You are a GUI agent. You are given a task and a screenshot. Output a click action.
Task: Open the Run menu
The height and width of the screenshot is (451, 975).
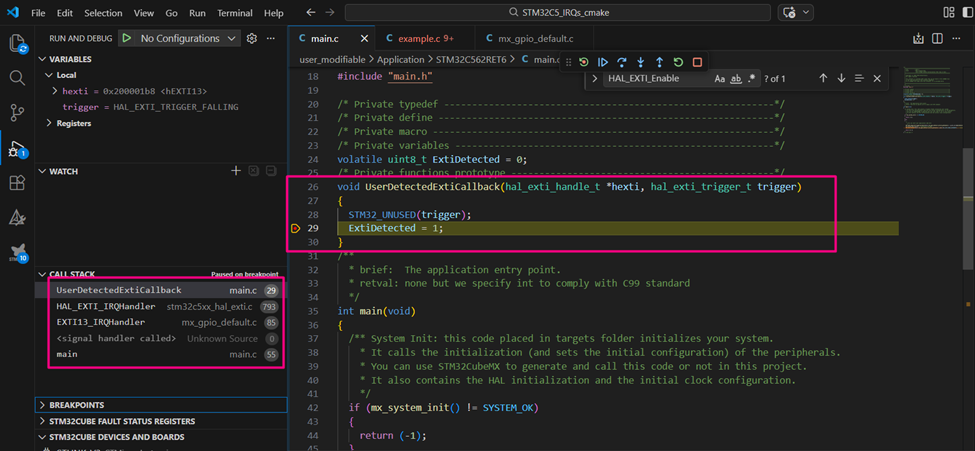(197, 12)
